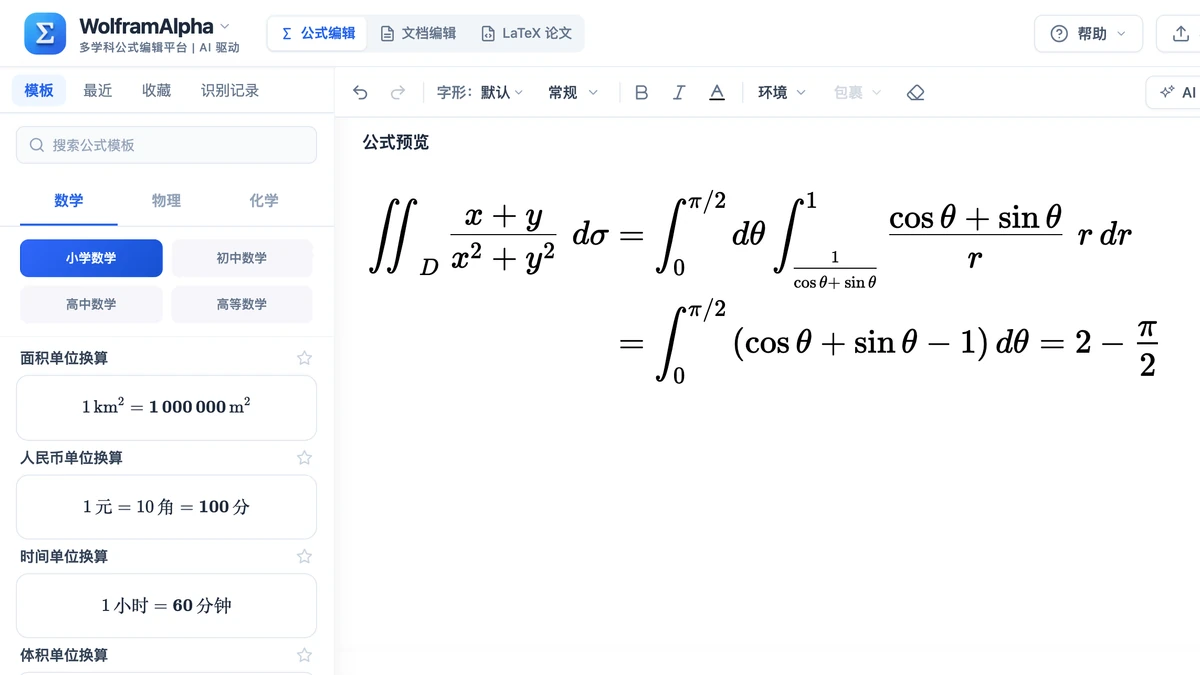Select the 数学 subject tab
Image resolution: width=1200 pixels, height=675 pixels.
(69, 201)
